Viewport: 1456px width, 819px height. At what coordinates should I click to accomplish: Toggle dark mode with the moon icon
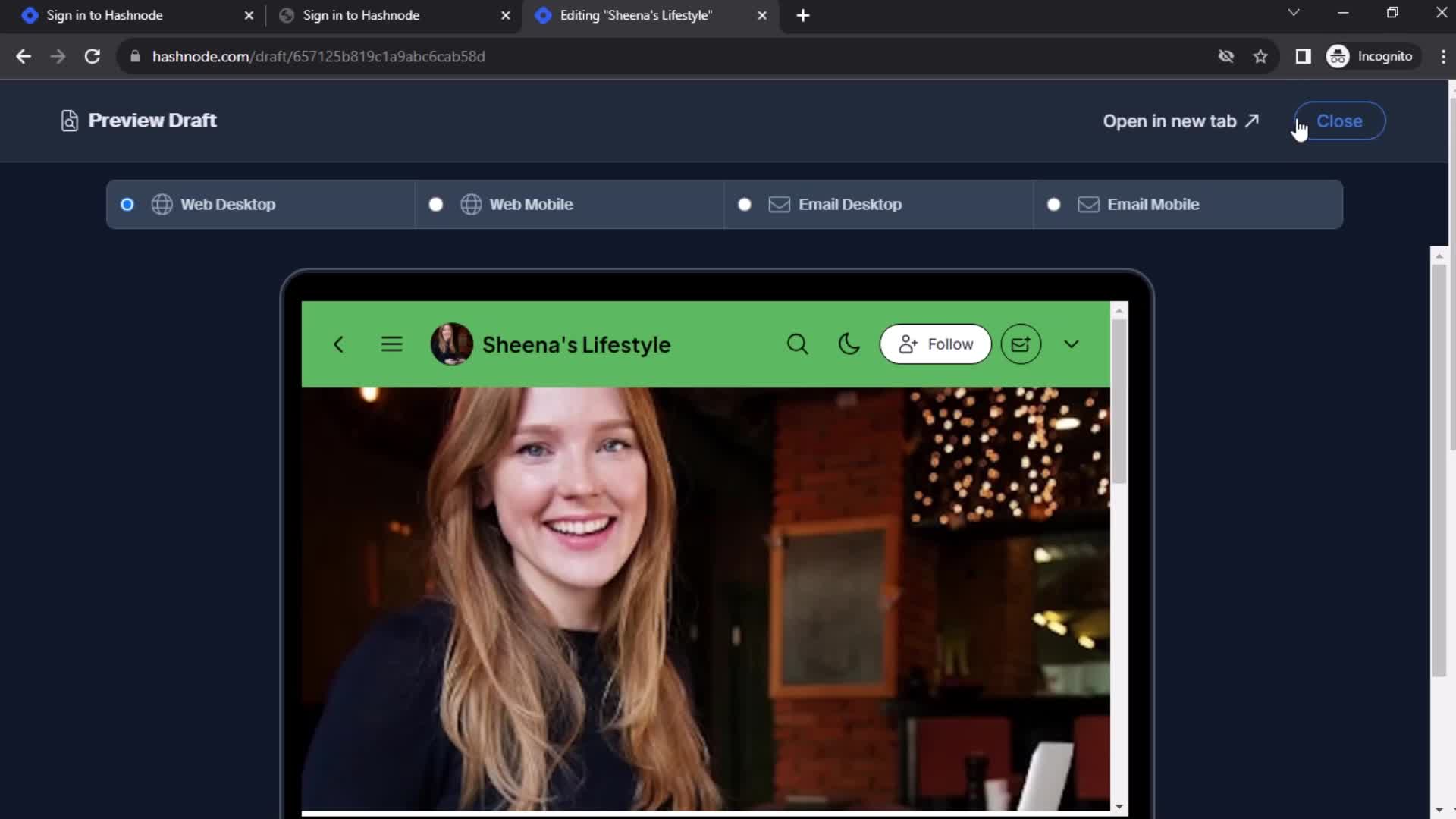(849, 344)
